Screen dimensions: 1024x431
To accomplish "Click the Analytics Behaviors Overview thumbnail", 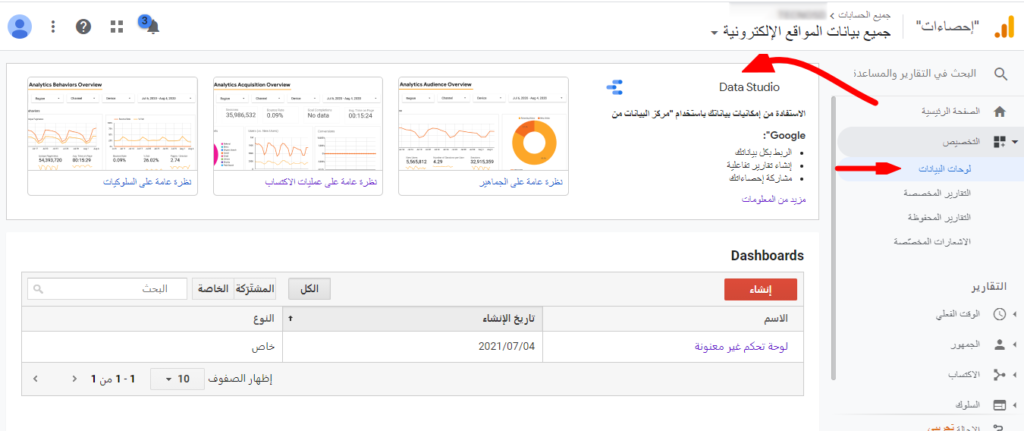I will [112, 123].
